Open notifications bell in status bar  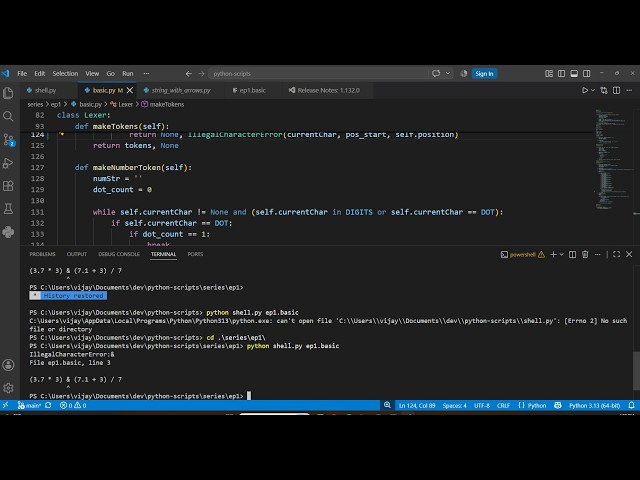(x=631, y=405)
